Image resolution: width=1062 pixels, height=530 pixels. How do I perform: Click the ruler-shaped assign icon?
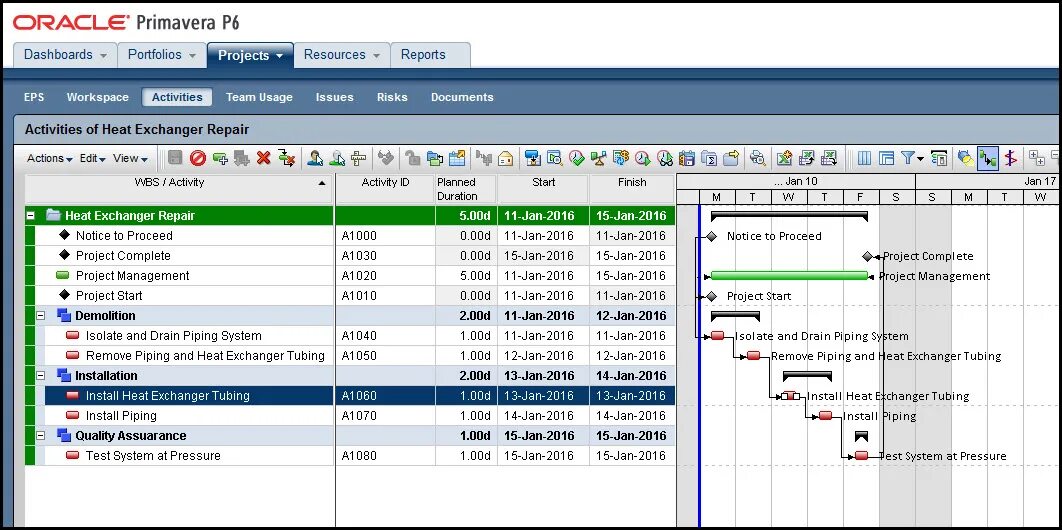(359, 158)
